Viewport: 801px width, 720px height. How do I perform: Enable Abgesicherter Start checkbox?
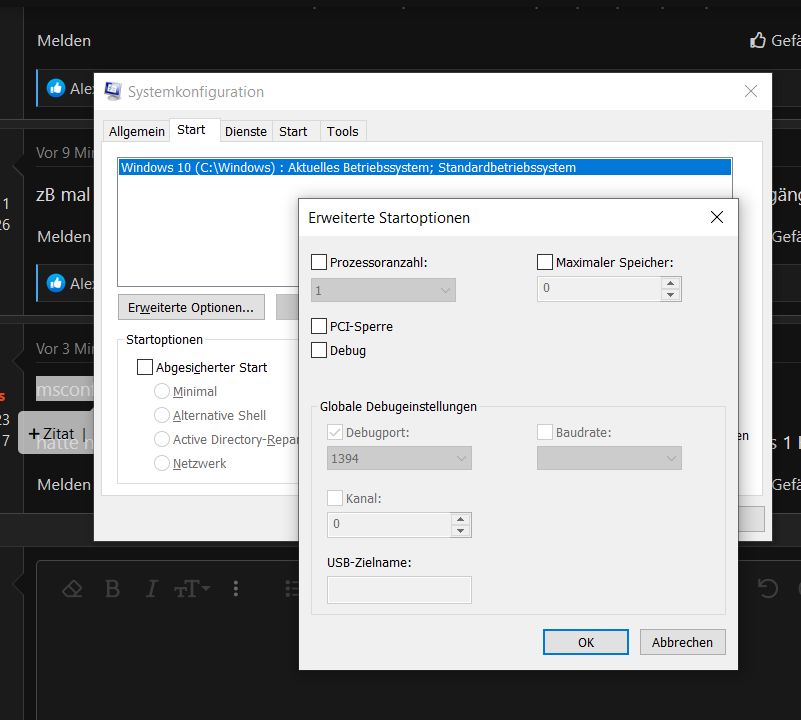pyautogui.click(x=145, y=367)
